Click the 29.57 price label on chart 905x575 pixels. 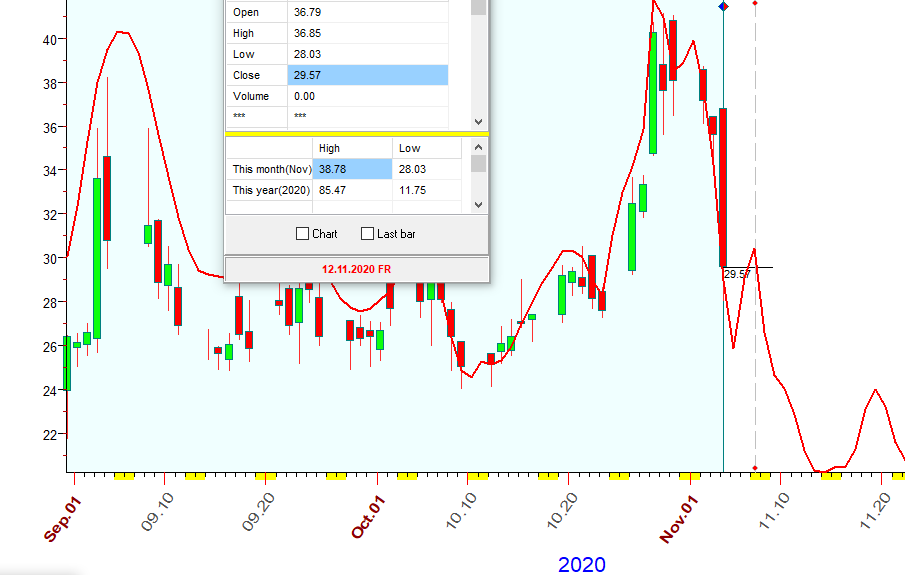pos(737,274)
